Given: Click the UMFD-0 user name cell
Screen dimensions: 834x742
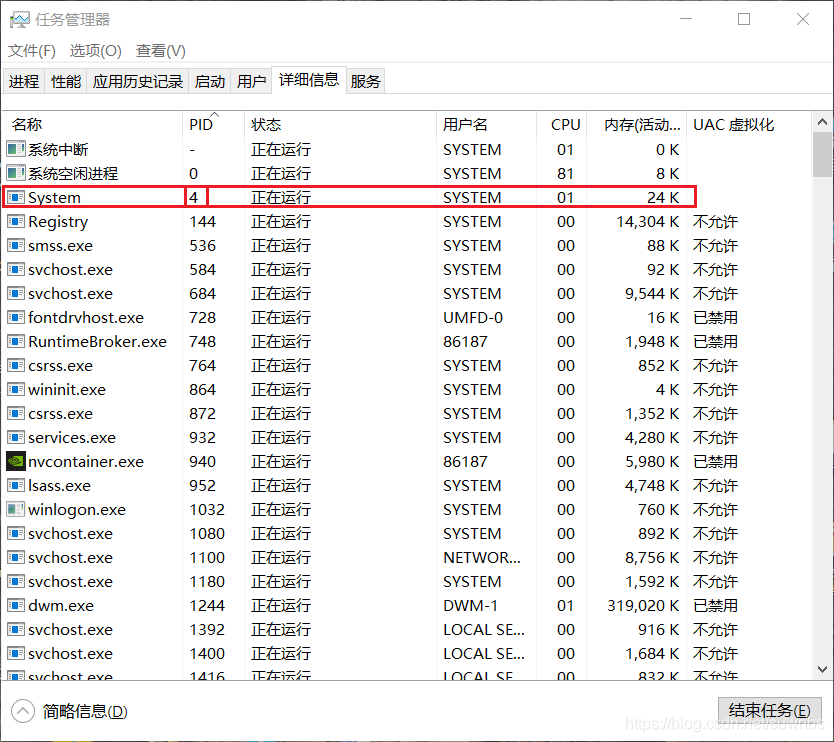Looking at the screenshot, I should click(x=473, y=318).
